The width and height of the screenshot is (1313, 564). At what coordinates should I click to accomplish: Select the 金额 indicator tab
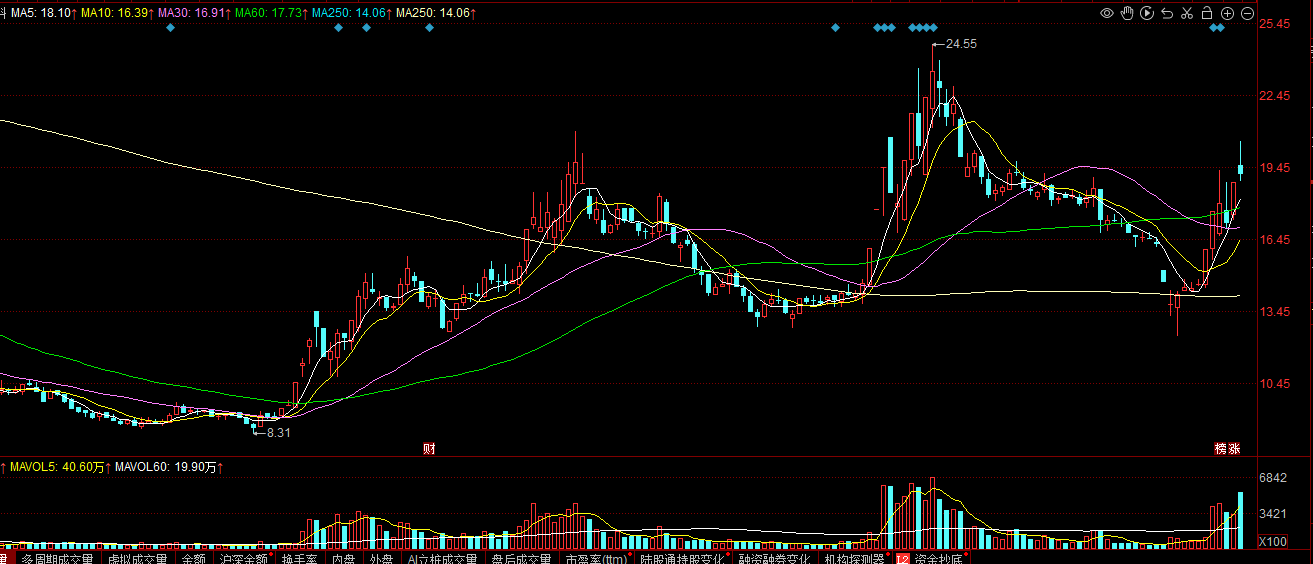pyautogui.click(x=193, y=557)
